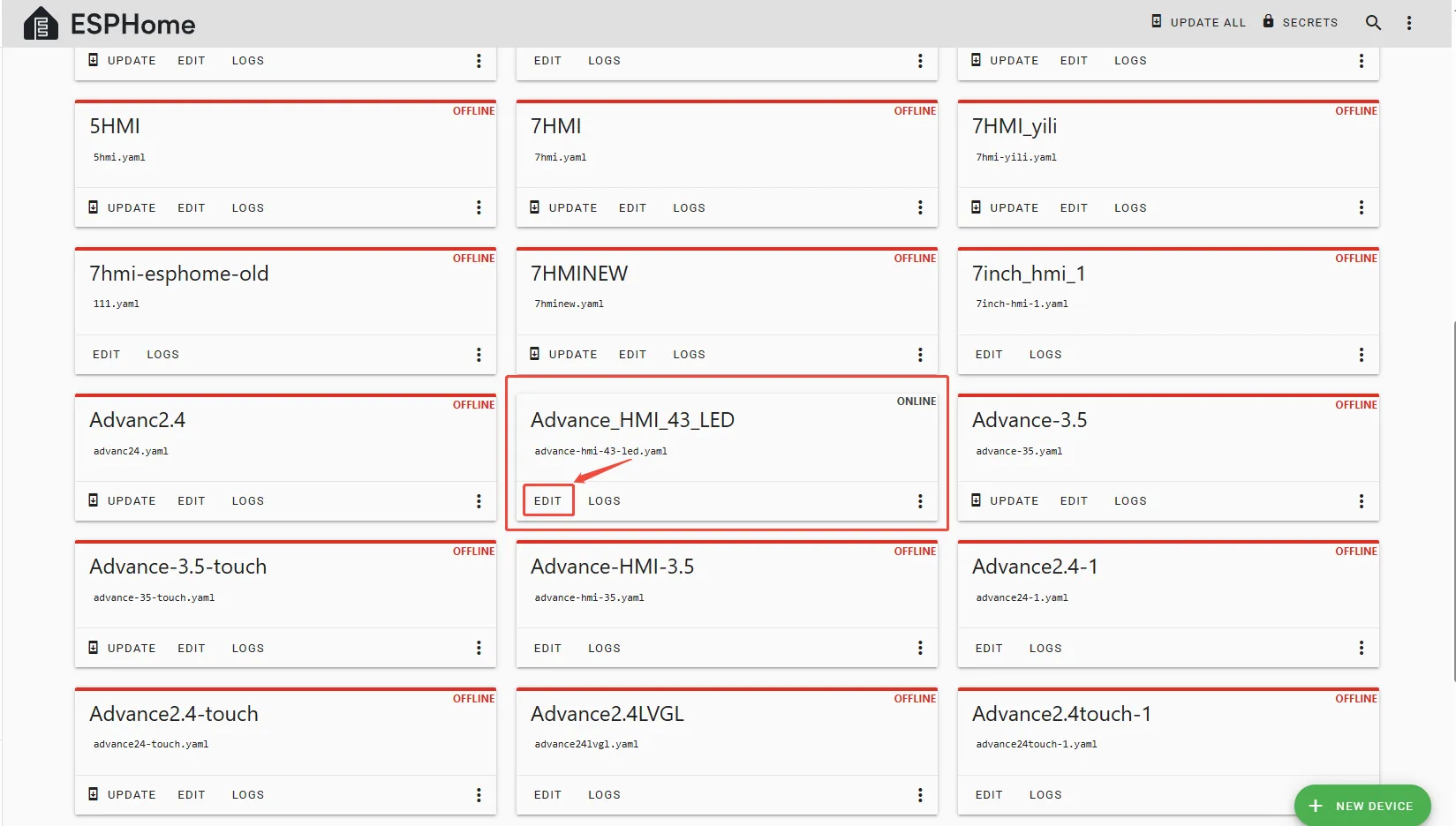Open three-dot menu on Advance2.4LVGL card
Screen dimensions: 1456x826
[920, 795]
